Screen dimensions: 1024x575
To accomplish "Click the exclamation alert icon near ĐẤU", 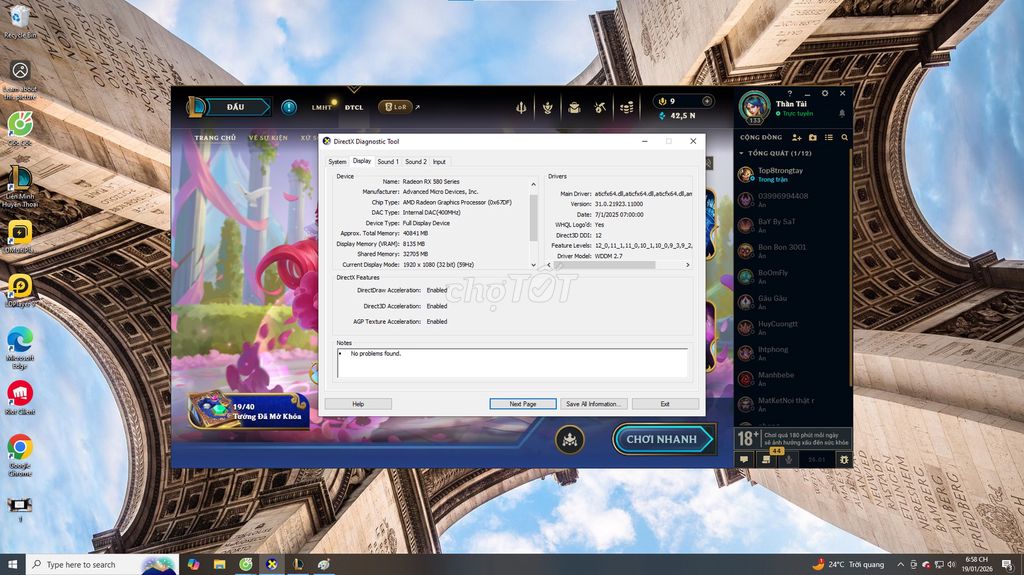I will [x=289, y=107].
